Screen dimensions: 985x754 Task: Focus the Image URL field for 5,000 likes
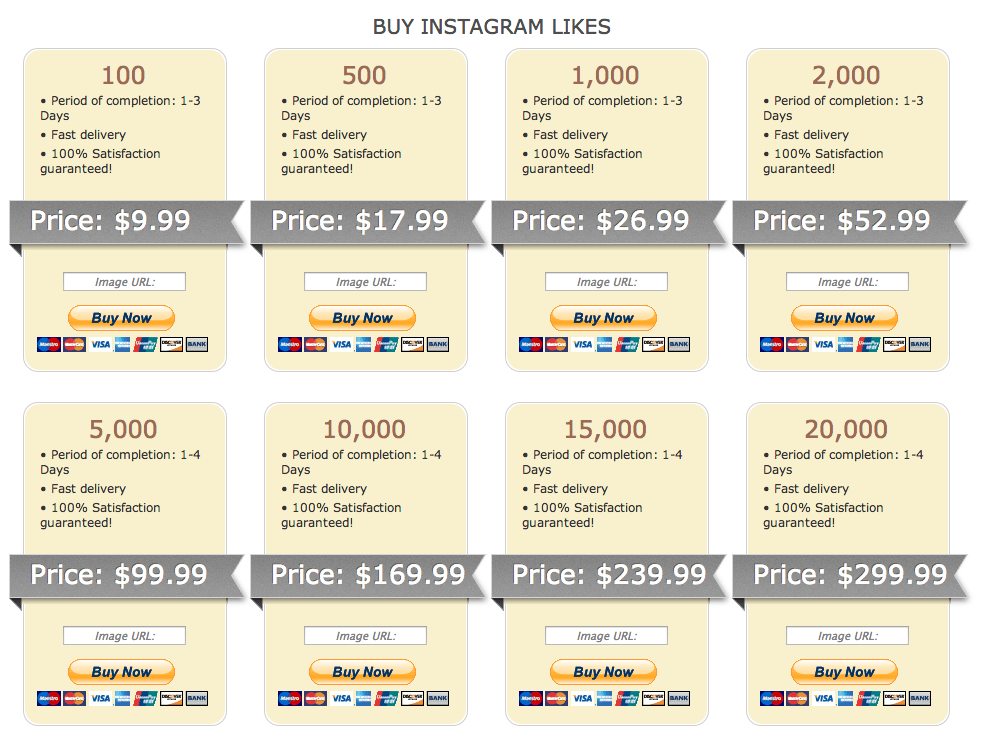click(x=124, y=635)
